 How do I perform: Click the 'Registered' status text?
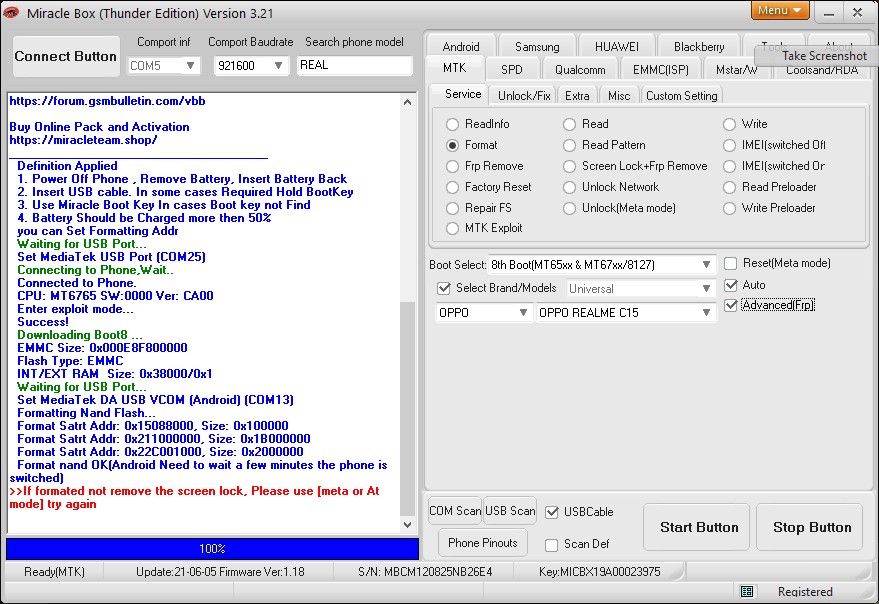point(805,591)
